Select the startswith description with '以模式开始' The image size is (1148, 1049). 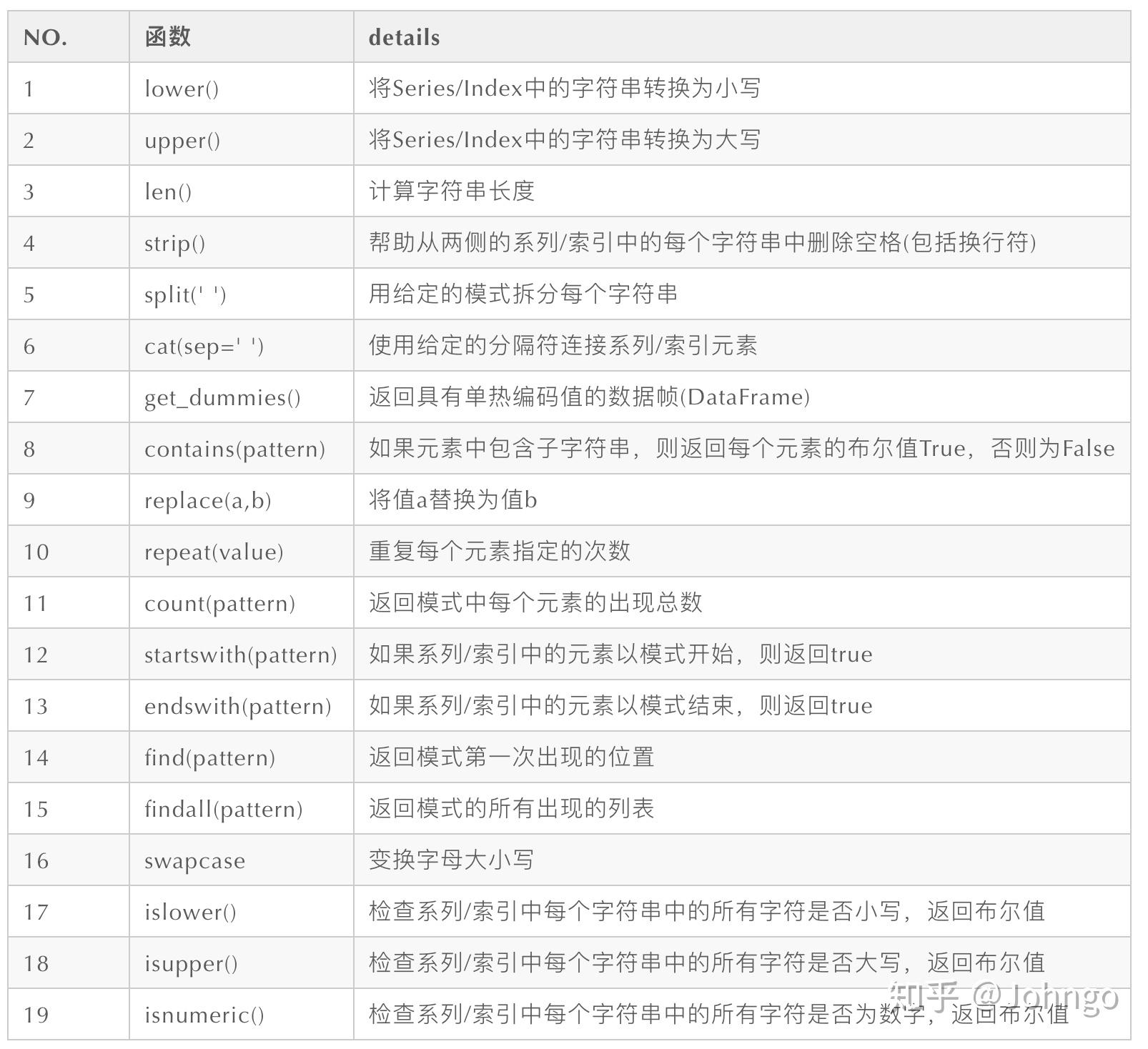pos(620,654)
